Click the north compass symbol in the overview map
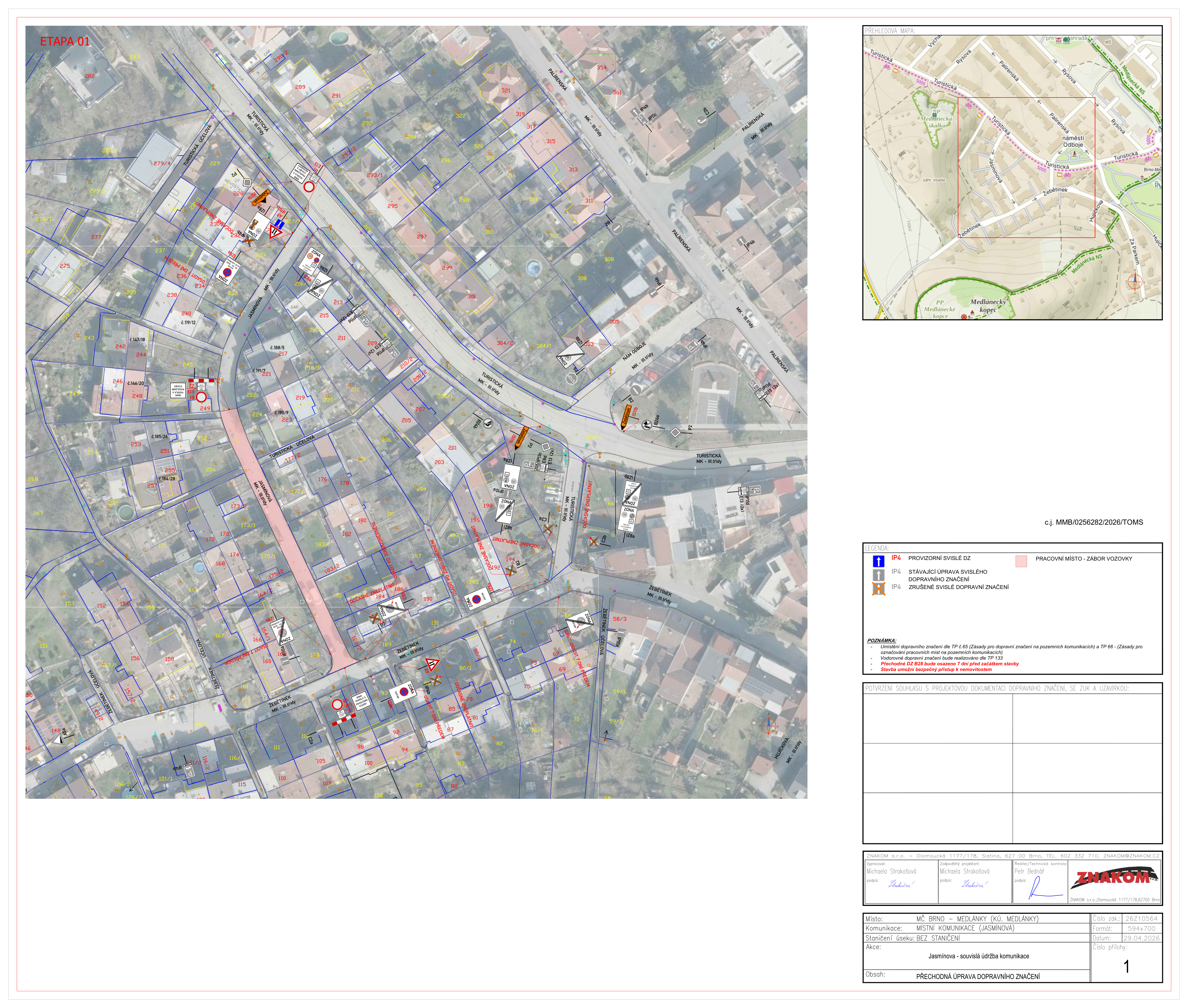Viewport: 1188px width, 1008px height. pos(1134,282)
